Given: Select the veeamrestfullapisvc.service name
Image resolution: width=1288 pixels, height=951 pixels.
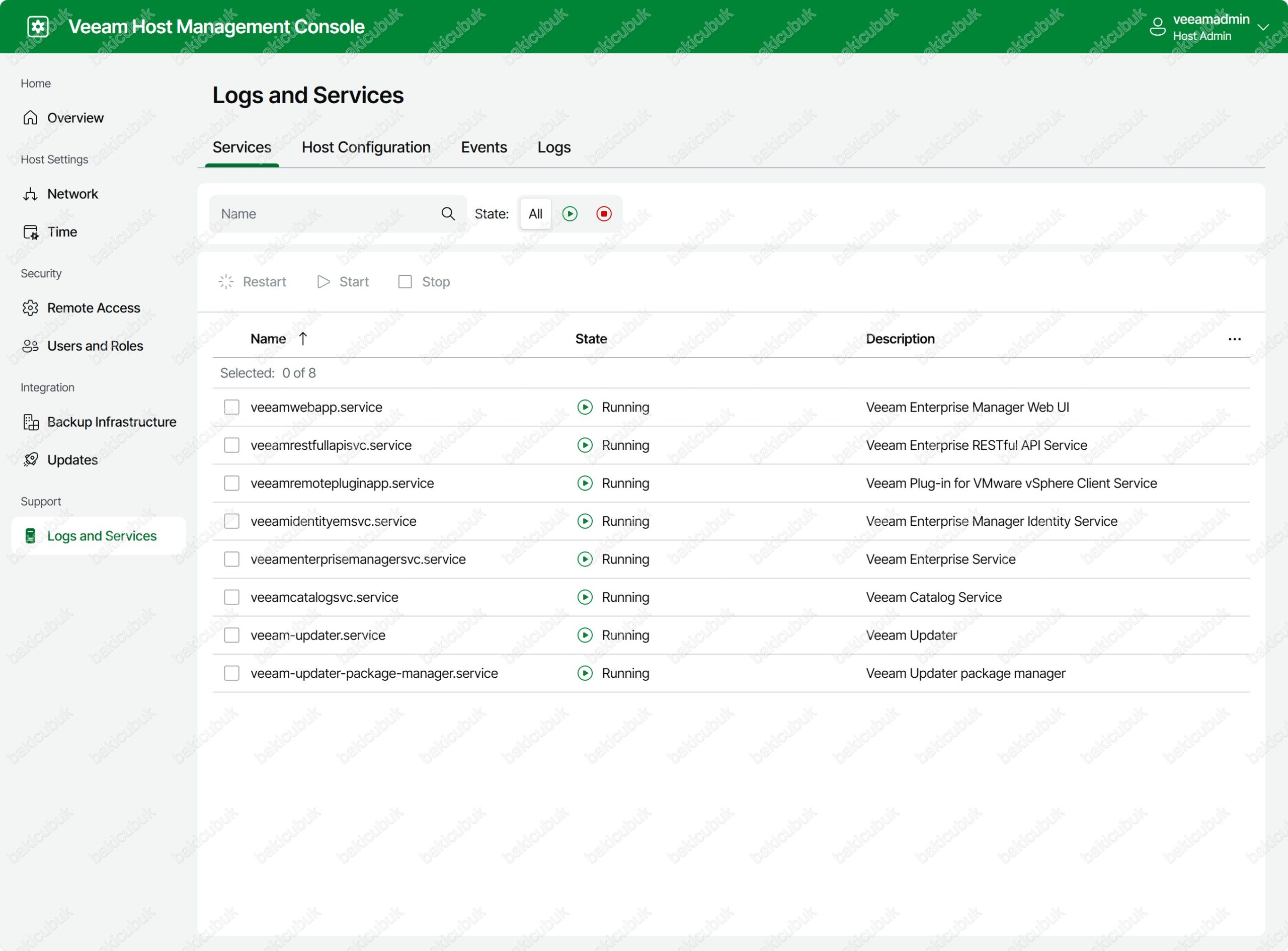Looking at the screenshot, I should coord(331,446).
